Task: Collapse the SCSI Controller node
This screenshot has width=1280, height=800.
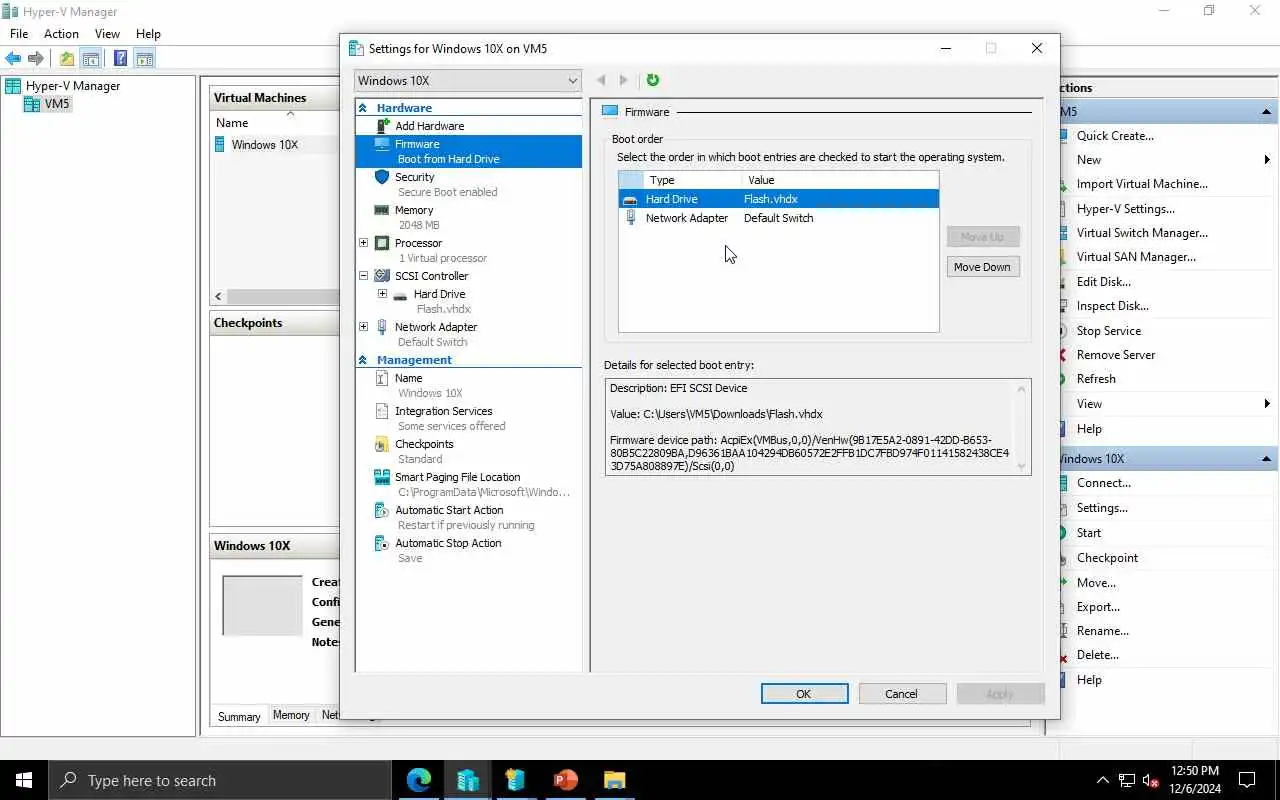Action: [364, 276]
